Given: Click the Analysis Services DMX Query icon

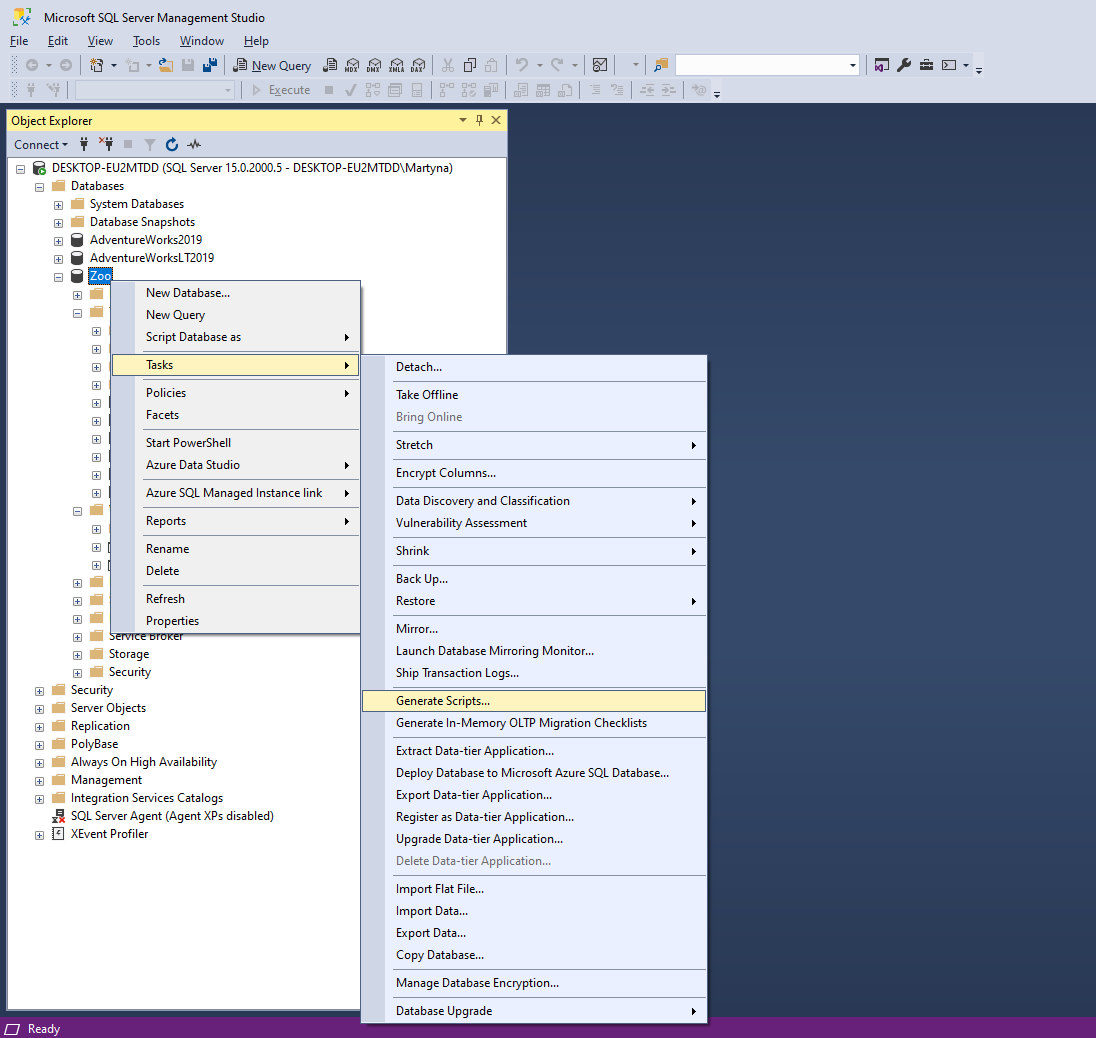Looking at the screenshot, I should pos(374,65).
